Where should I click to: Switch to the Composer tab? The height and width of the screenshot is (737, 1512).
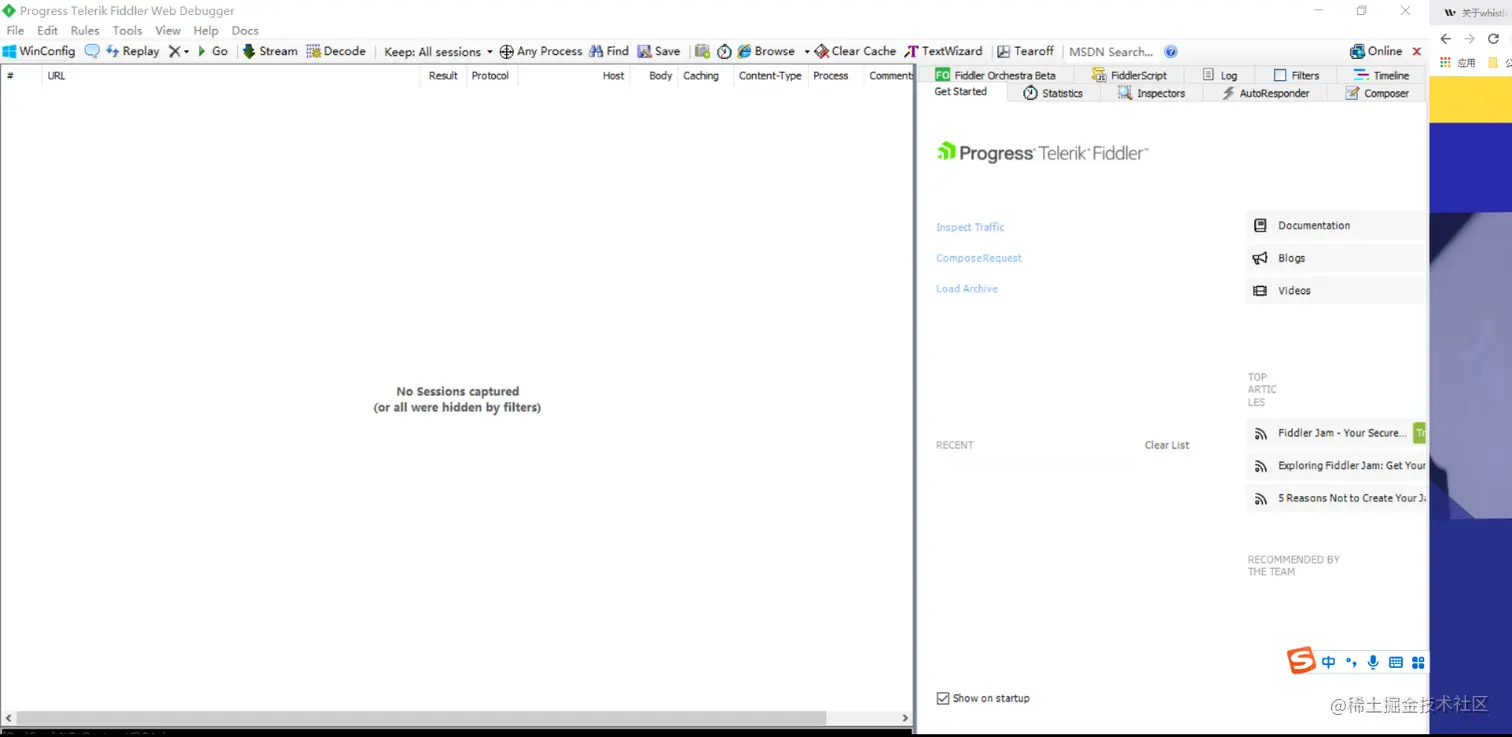click(x=1377, y=93)
